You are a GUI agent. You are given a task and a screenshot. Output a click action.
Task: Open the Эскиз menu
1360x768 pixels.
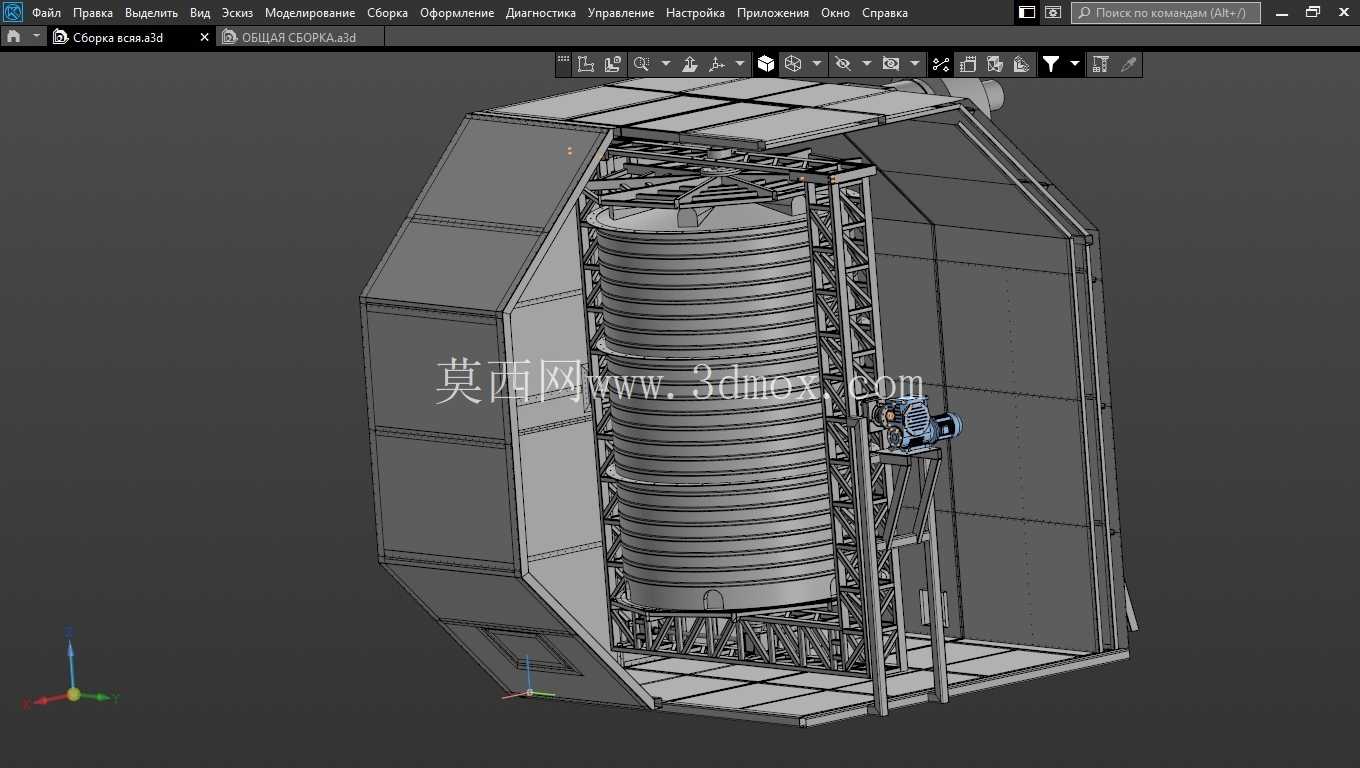[x=237, y=13]
